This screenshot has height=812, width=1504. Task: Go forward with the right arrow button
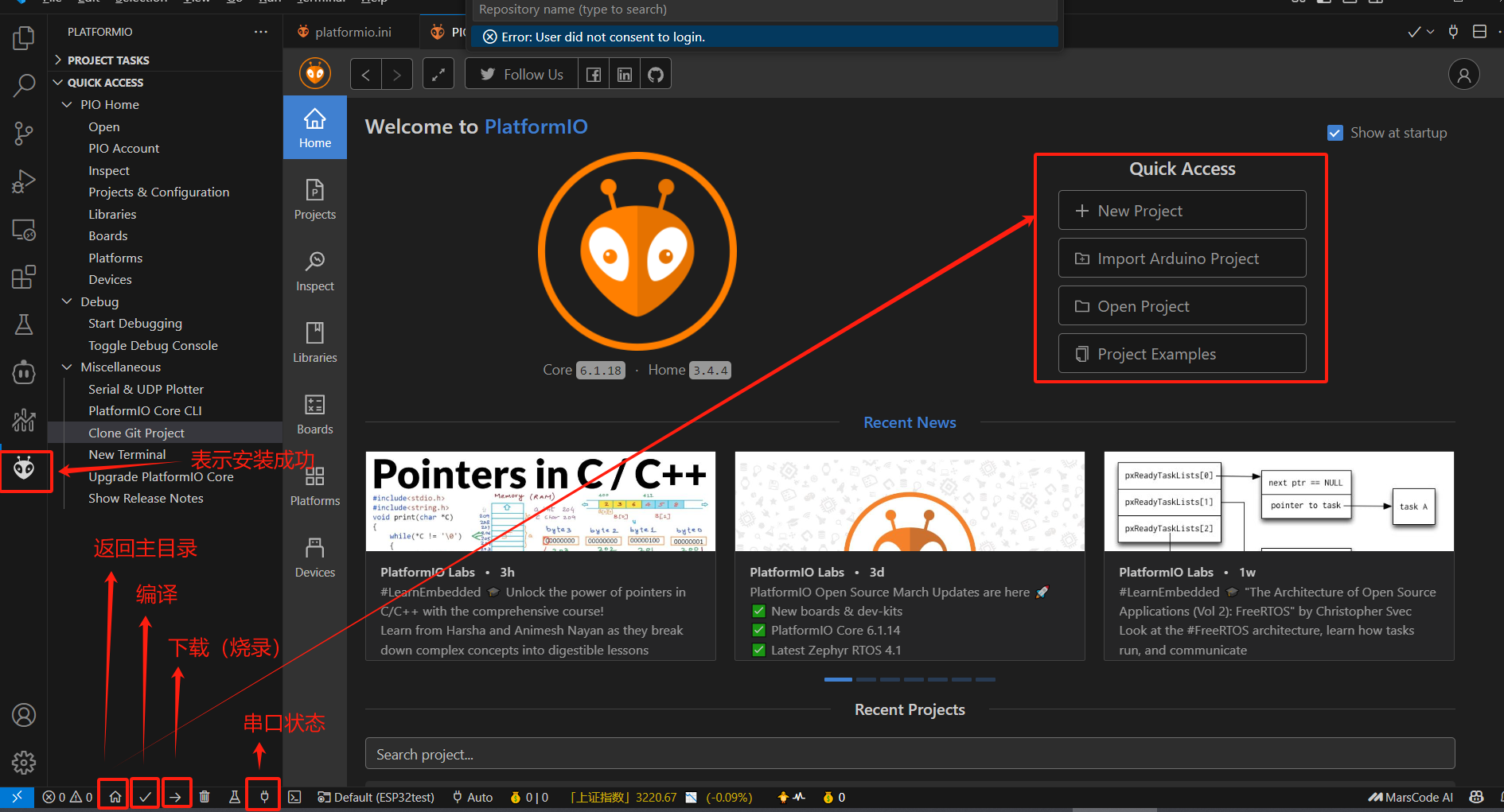coord(397,75)
